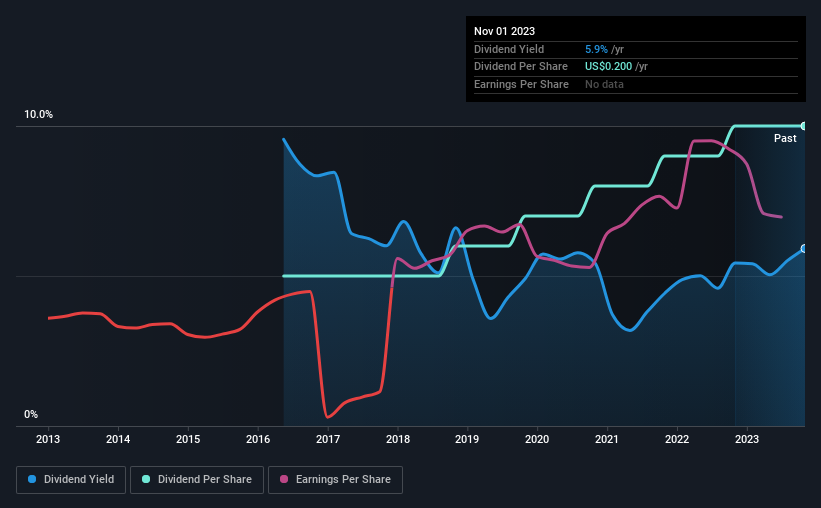Select the Dividend Per Share end marker

[x=803, y=126]
